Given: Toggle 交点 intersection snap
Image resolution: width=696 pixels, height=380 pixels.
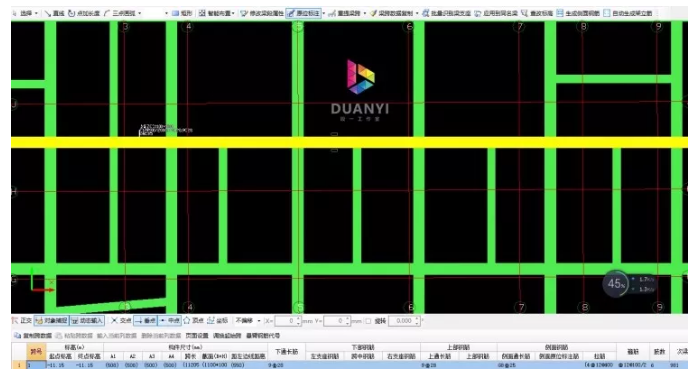Looking at the screenshot, I should pos(121,321).
